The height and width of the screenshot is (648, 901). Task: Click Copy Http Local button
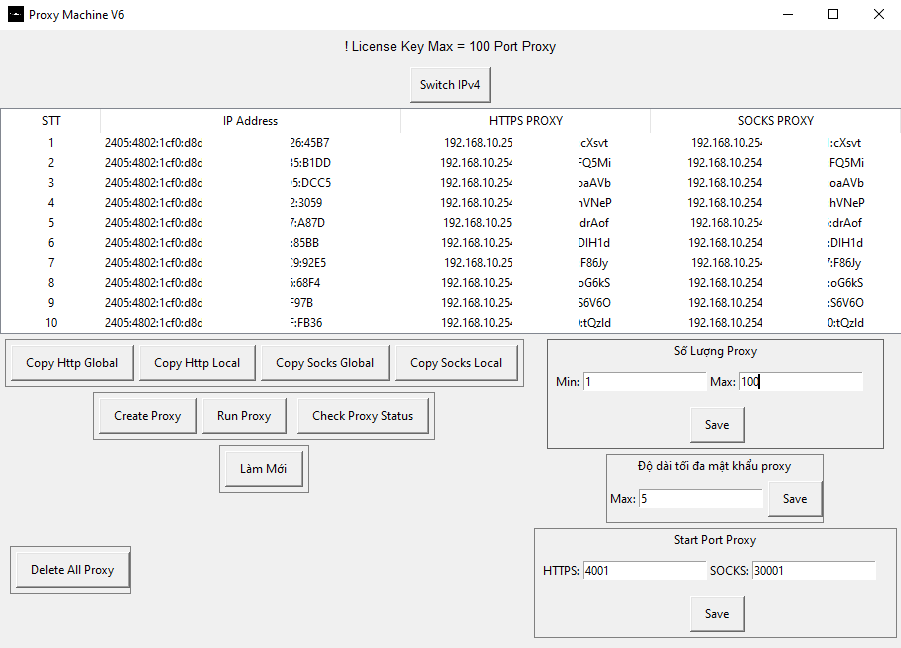tap(197, 363)
